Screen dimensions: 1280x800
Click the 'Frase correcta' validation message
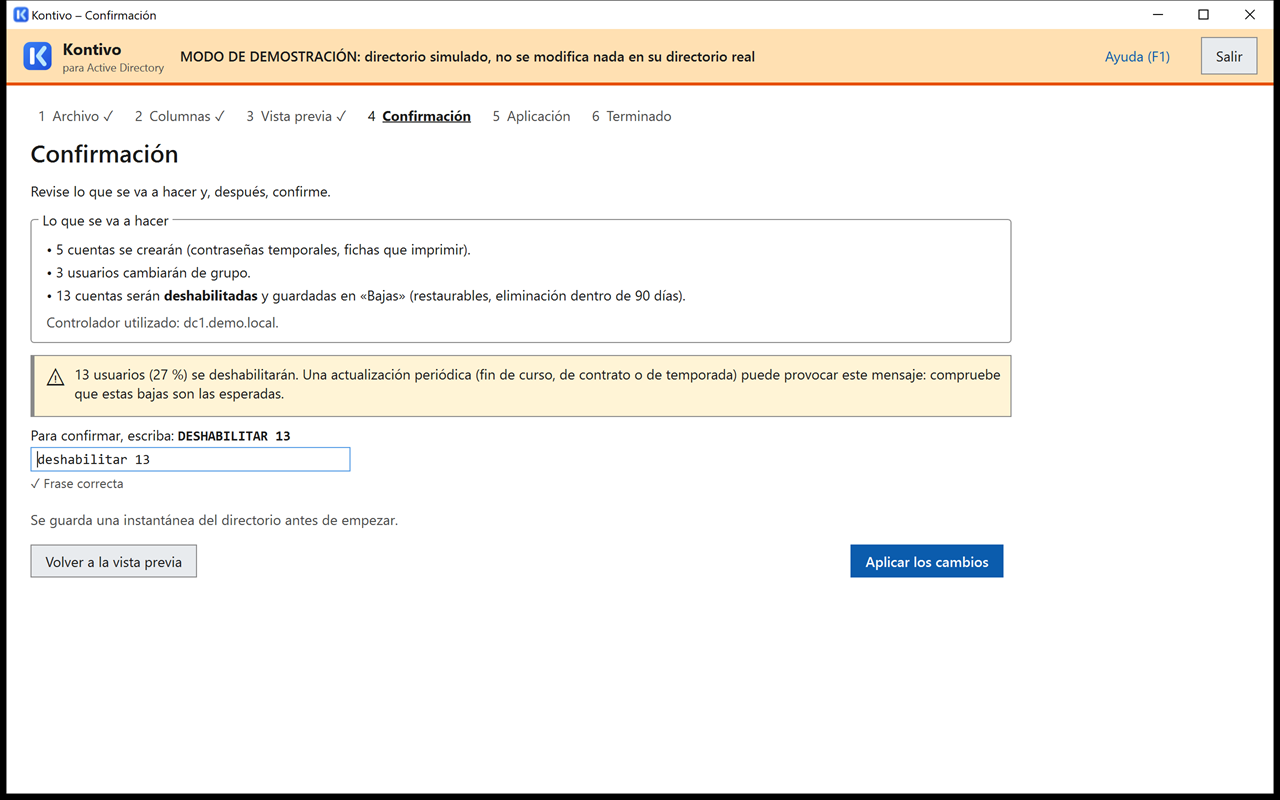[x=77, y=484]
